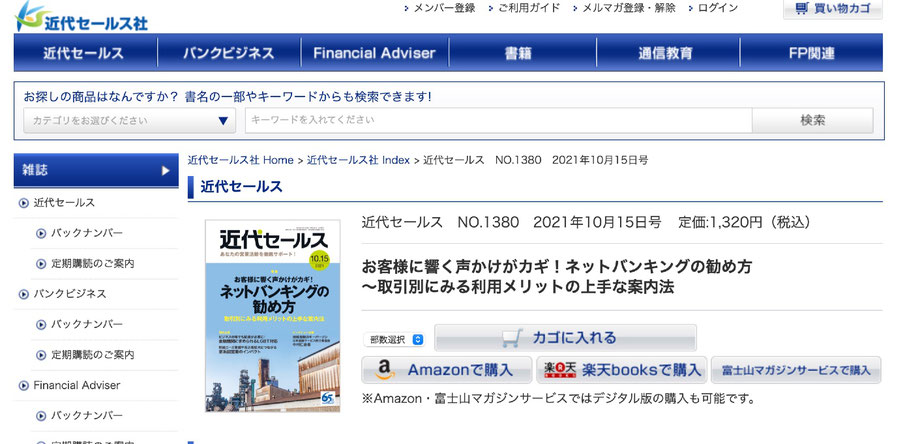Image resolution: width=920 pixels, height=444 pixels.
Task: Open 定期購読のご案内 under バンクビジネス
Action: point(93,355)
